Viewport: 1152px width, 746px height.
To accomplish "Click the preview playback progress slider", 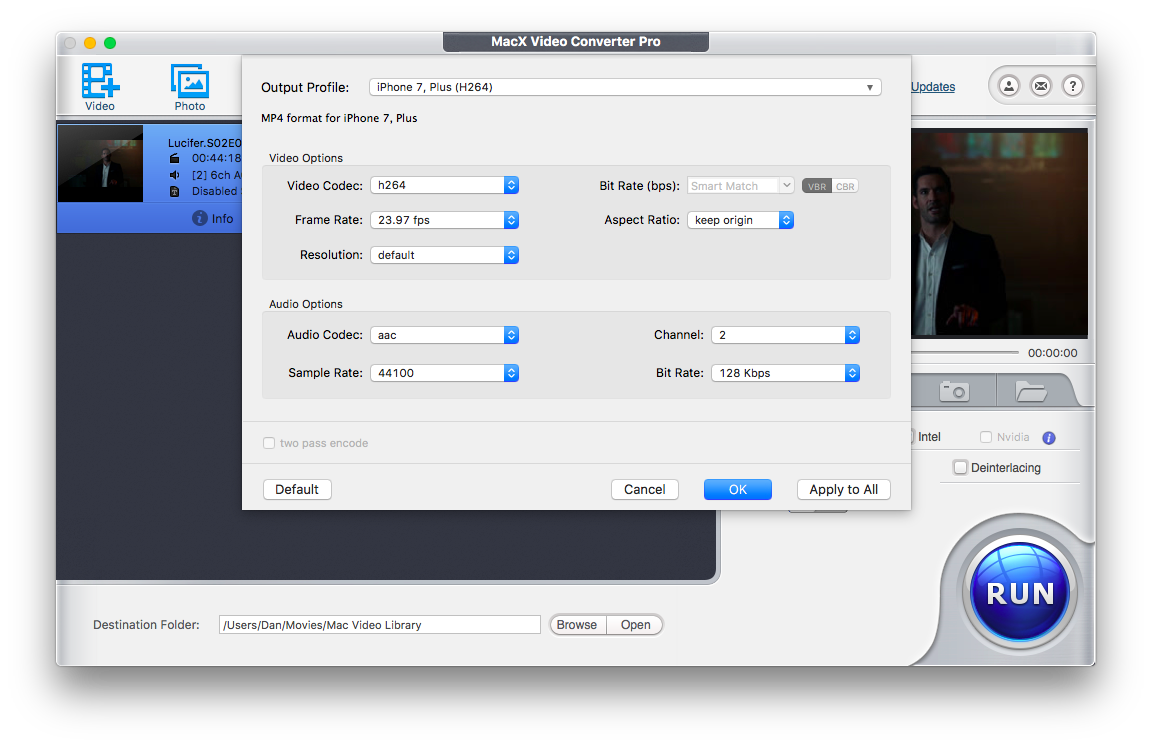I will click(965, 353).
